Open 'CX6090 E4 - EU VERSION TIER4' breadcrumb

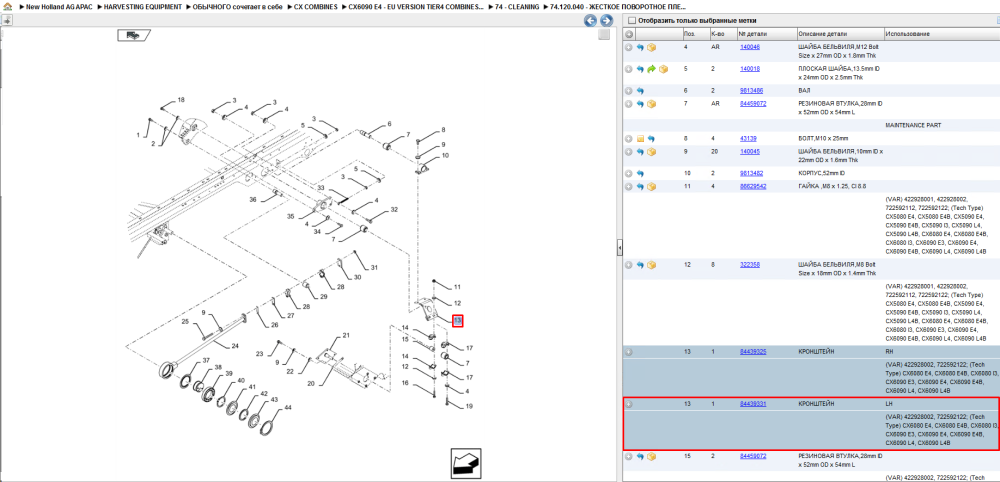tap(416, 6)
